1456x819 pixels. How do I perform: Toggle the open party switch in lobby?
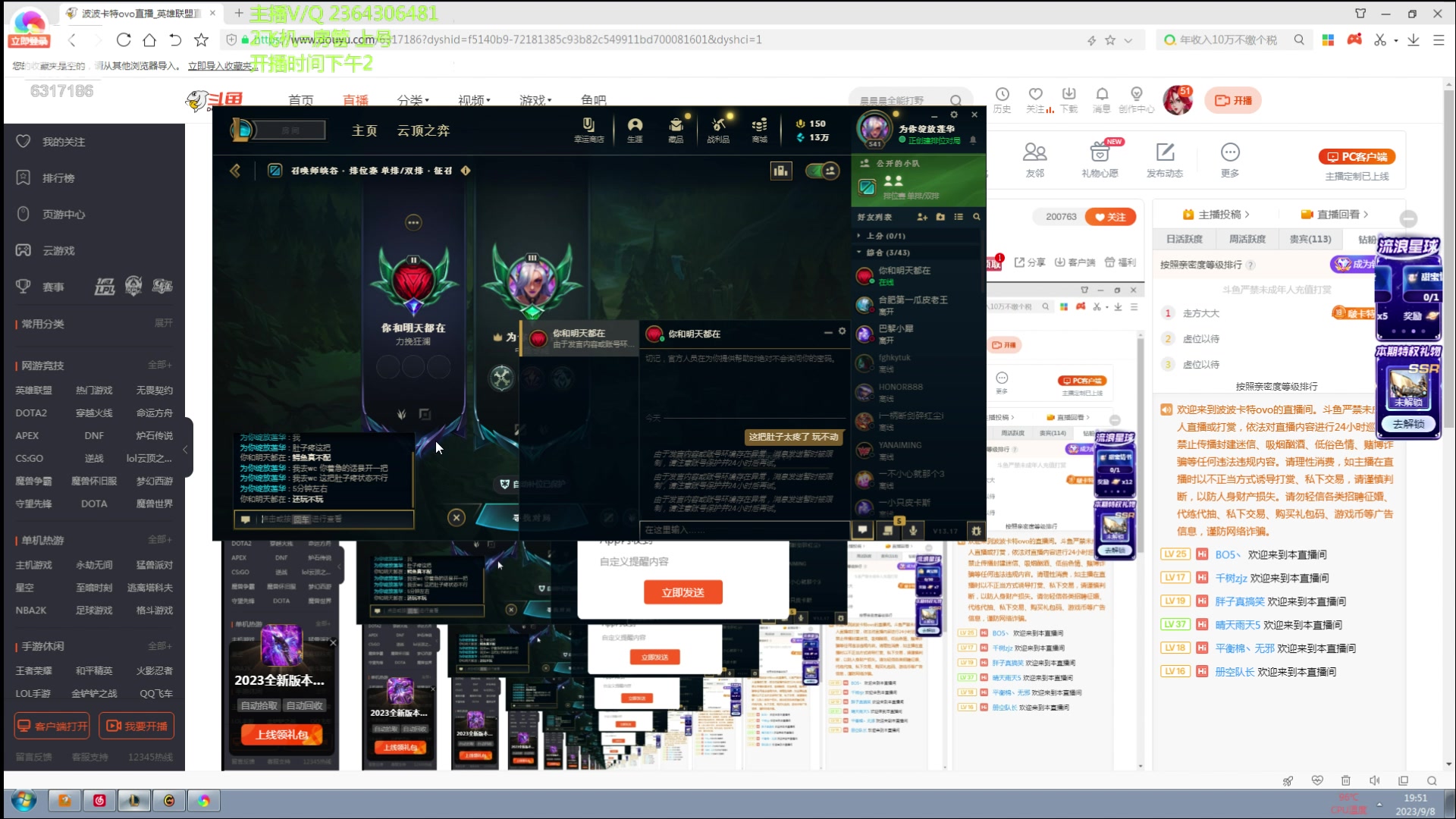click(822, 171)
